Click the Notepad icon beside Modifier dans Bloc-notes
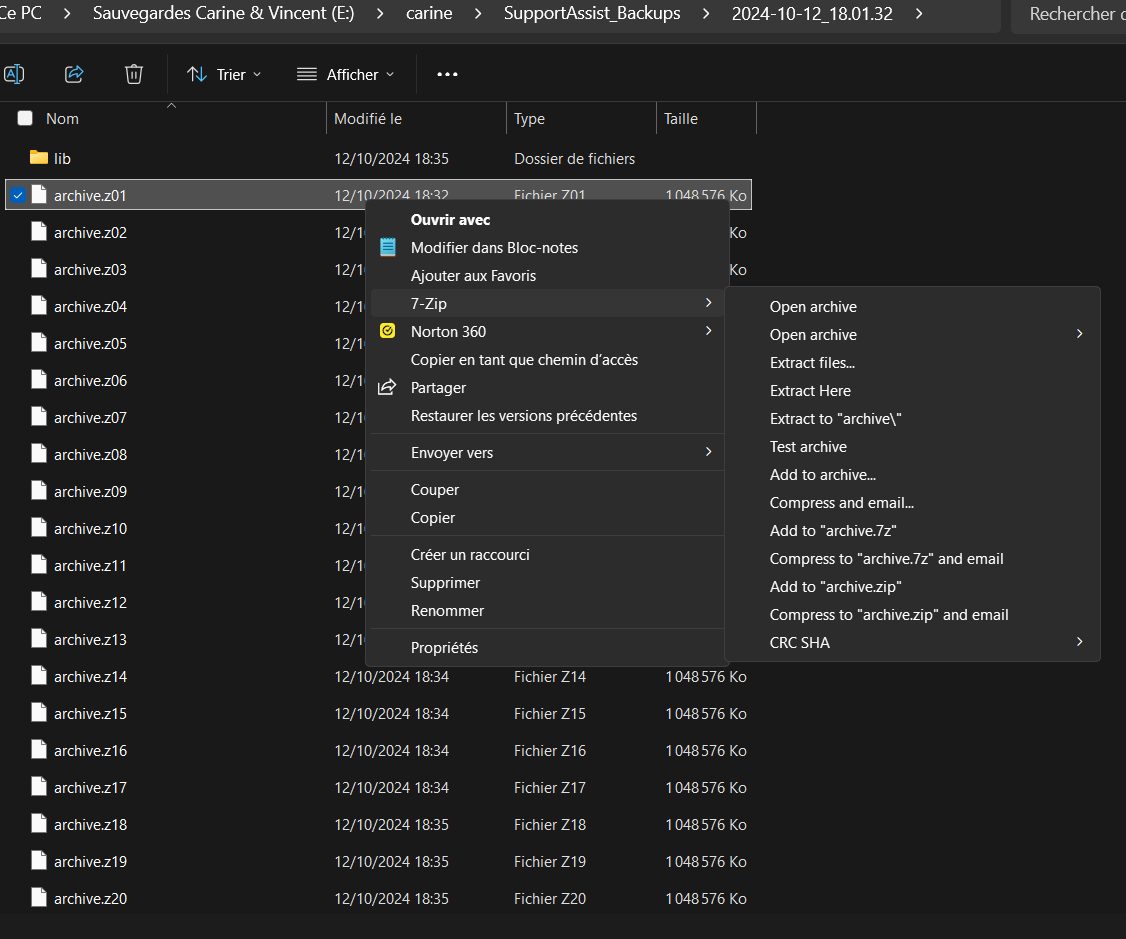 click(x=388, y=247)
